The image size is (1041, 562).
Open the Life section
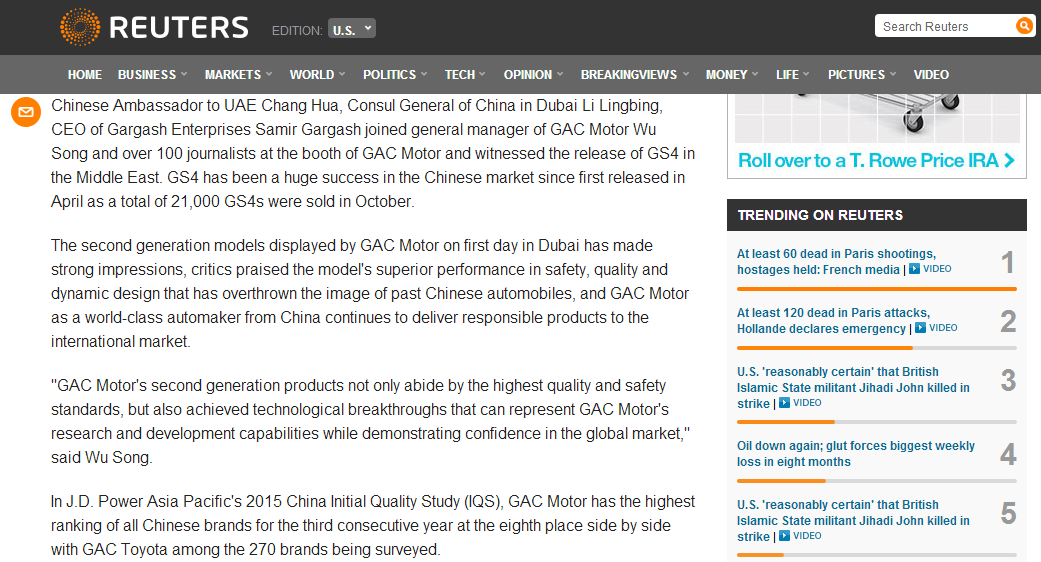[787, 75]
